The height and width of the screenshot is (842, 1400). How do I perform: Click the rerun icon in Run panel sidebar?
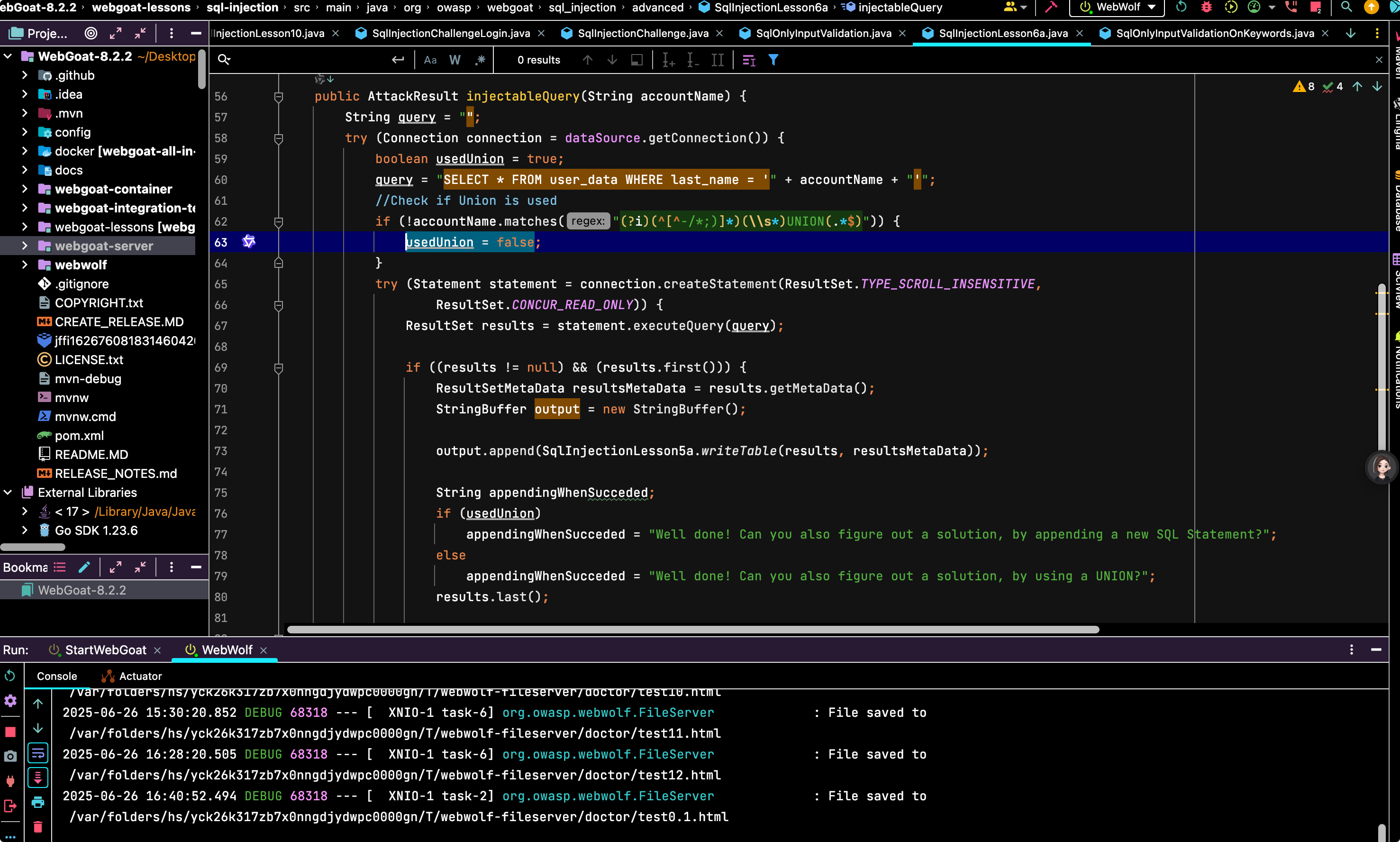click(x=10, y=676)
